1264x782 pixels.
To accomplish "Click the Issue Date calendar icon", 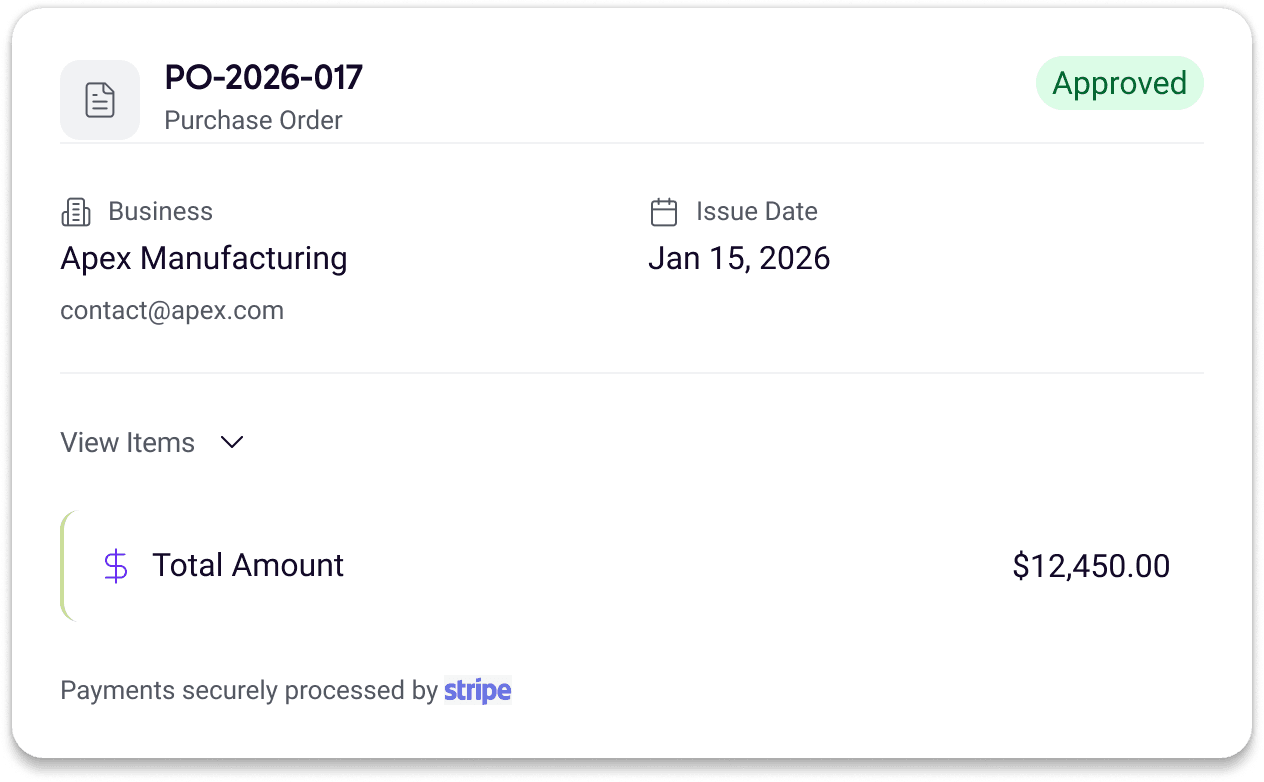I will pos(664,212).
